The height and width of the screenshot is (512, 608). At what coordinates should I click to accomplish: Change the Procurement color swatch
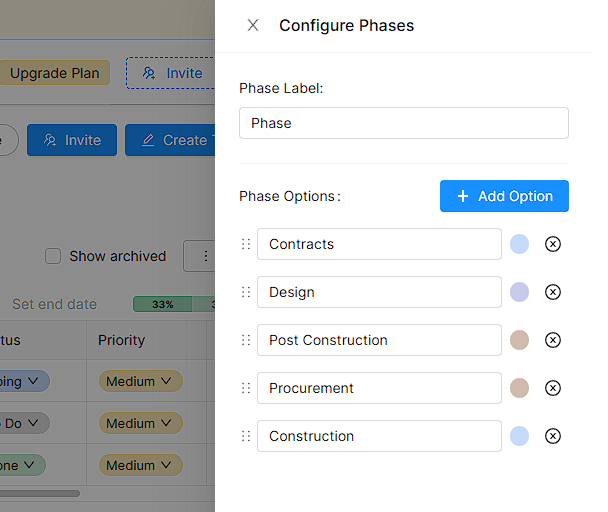coord(519,388)
